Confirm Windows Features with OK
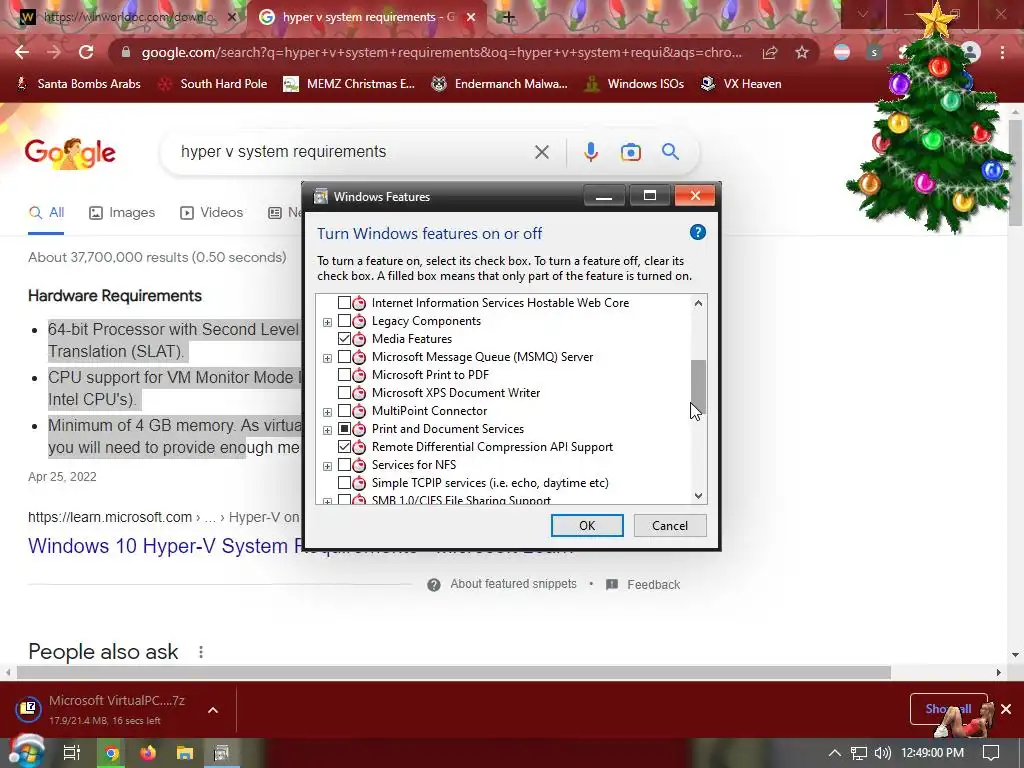Image resolution: width=1024 pixels, height=768 pixels. 587,526
